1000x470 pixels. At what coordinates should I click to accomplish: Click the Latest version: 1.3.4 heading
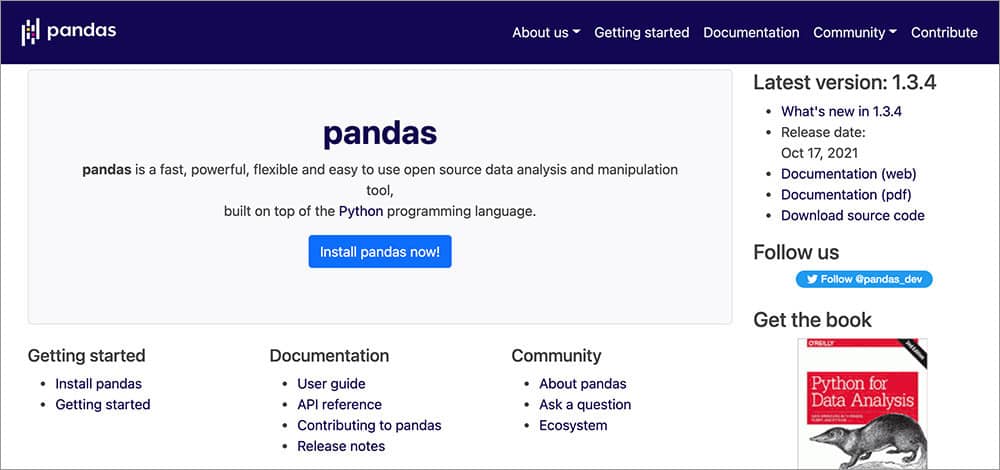pos(844,82)
